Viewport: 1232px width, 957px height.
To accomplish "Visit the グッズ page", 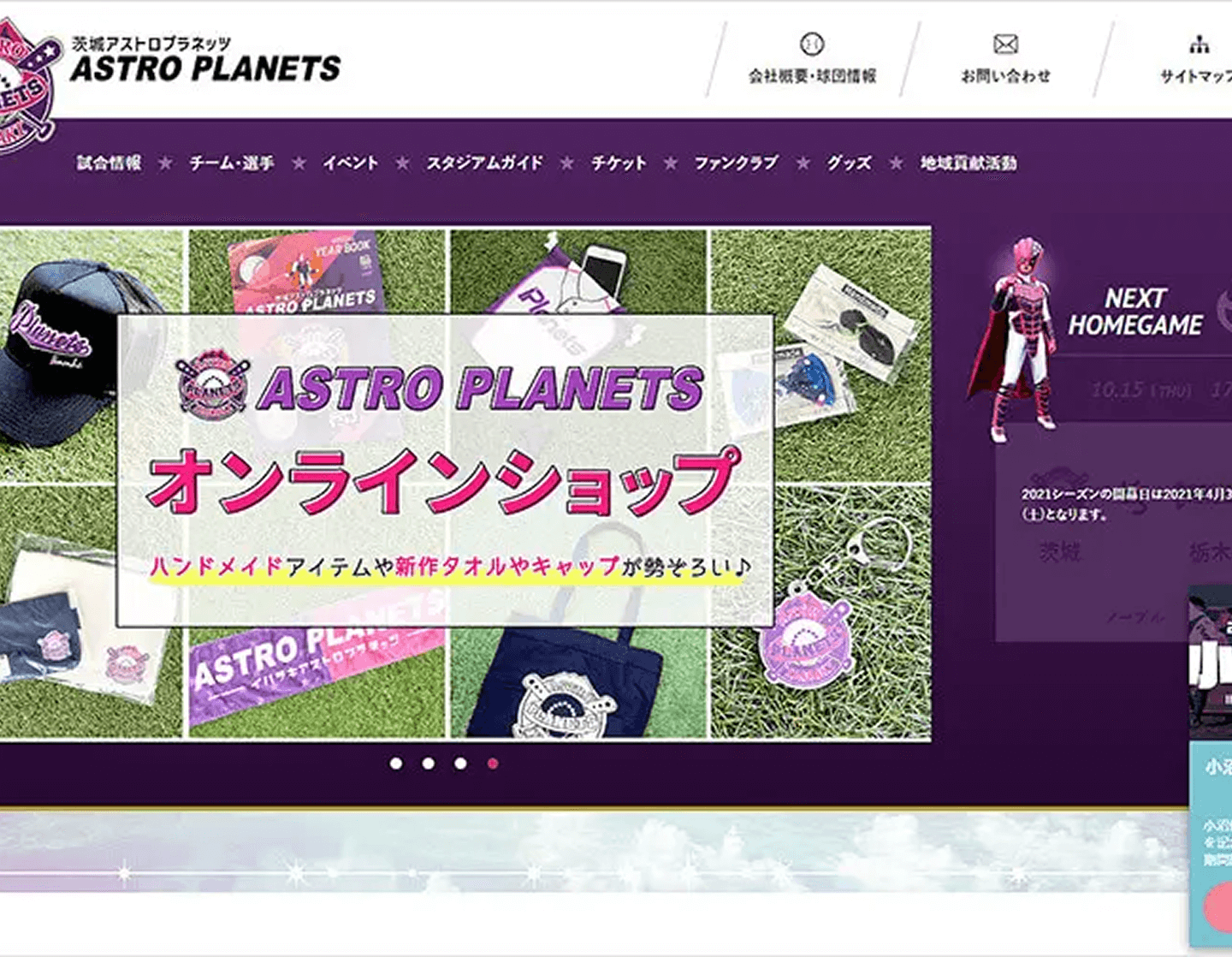I will (849, 163).
